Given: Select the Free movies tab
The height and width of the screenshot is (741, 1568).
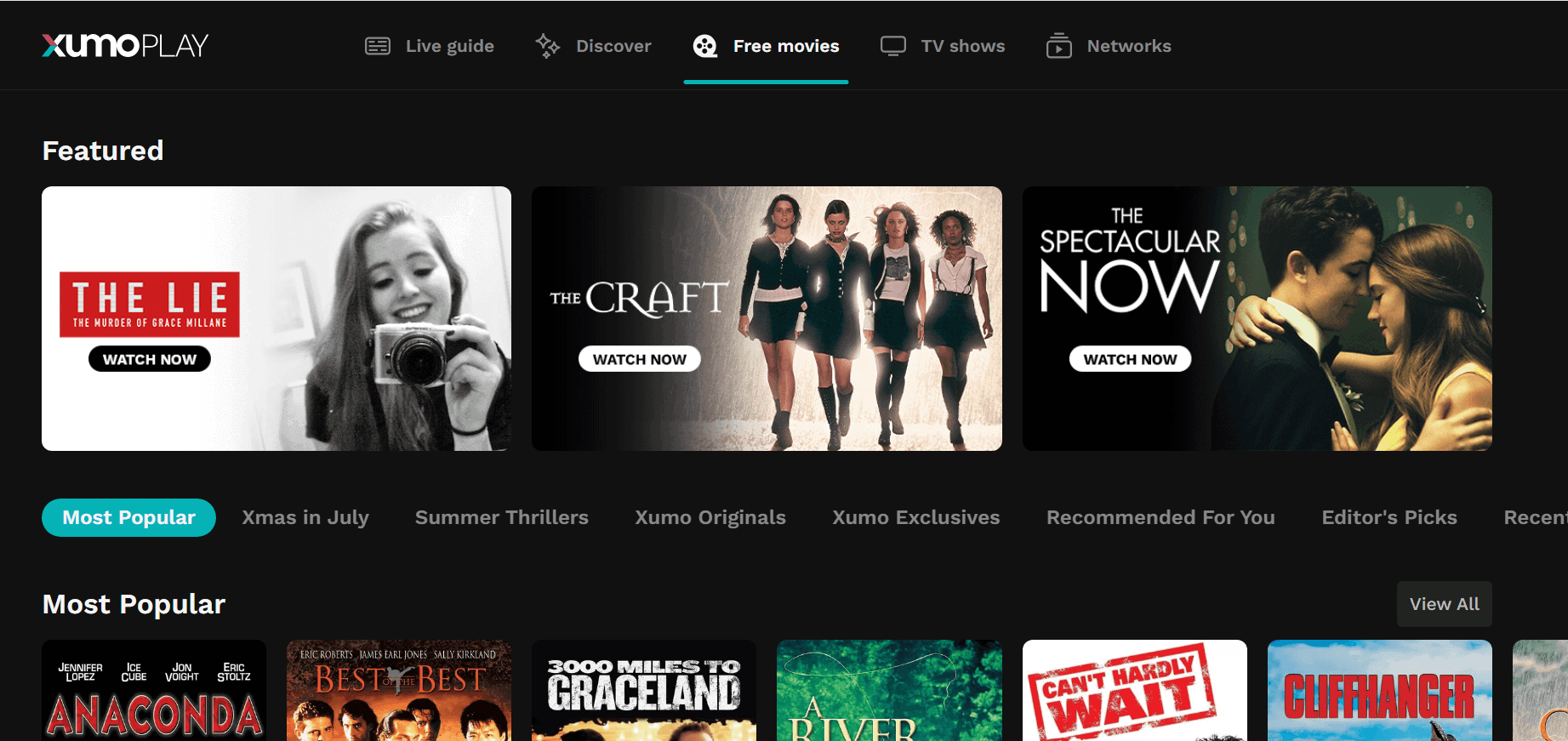Looking at the screenshot, I should [x=766, y=46].
